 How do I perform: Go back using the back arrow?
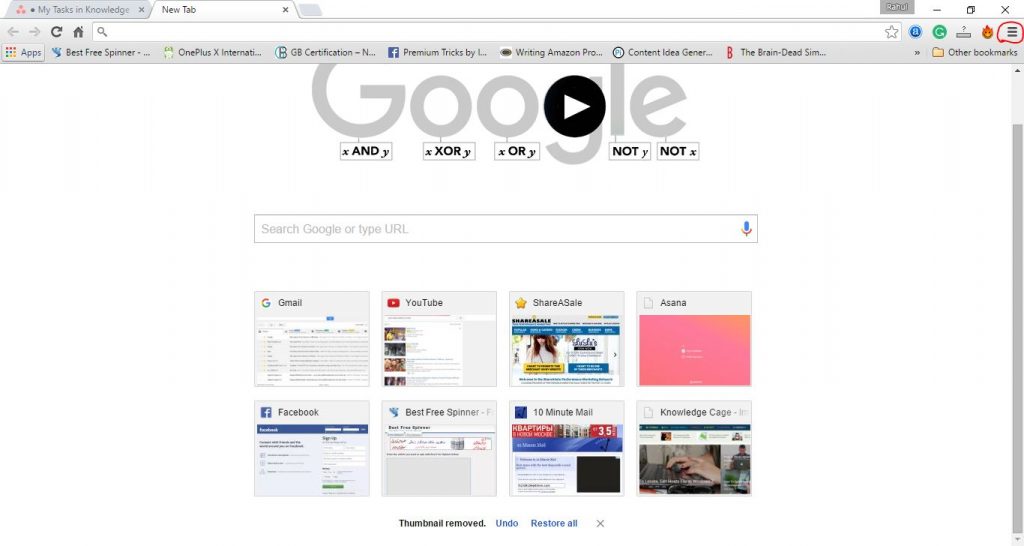coord(13,31)
